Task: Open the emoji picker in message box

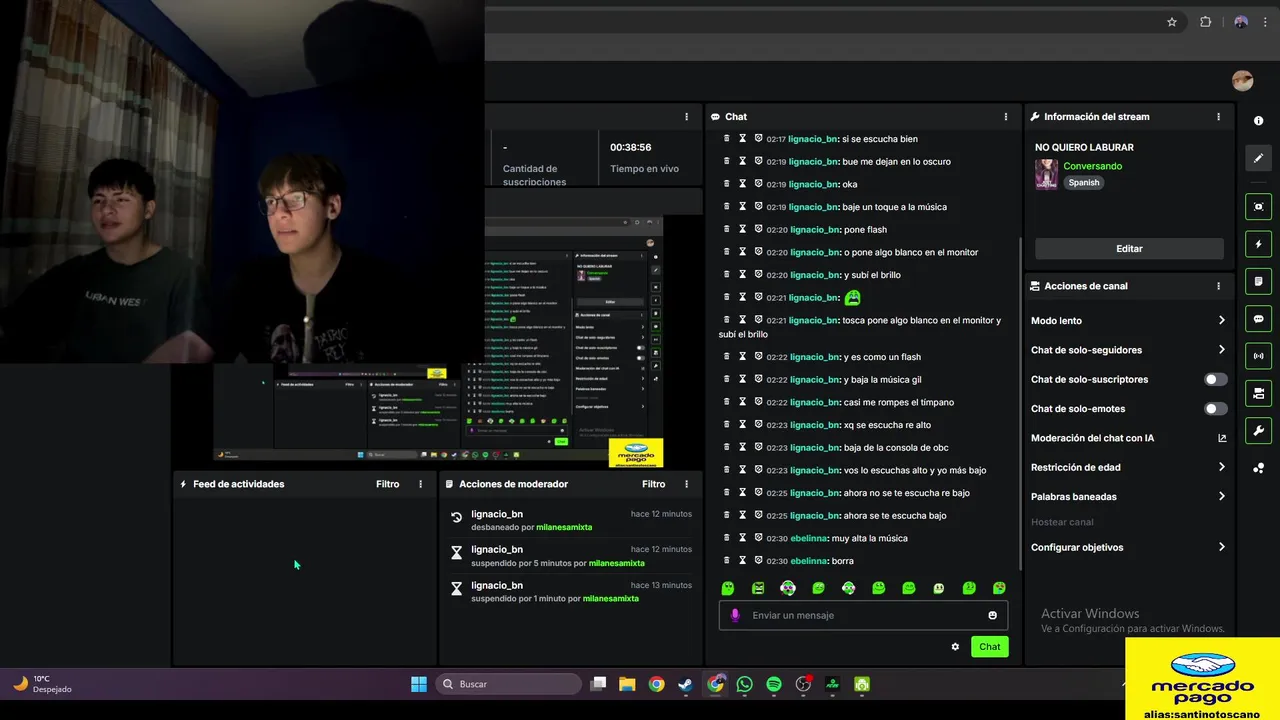Action: pyautogui.click(x=992, y=615)
